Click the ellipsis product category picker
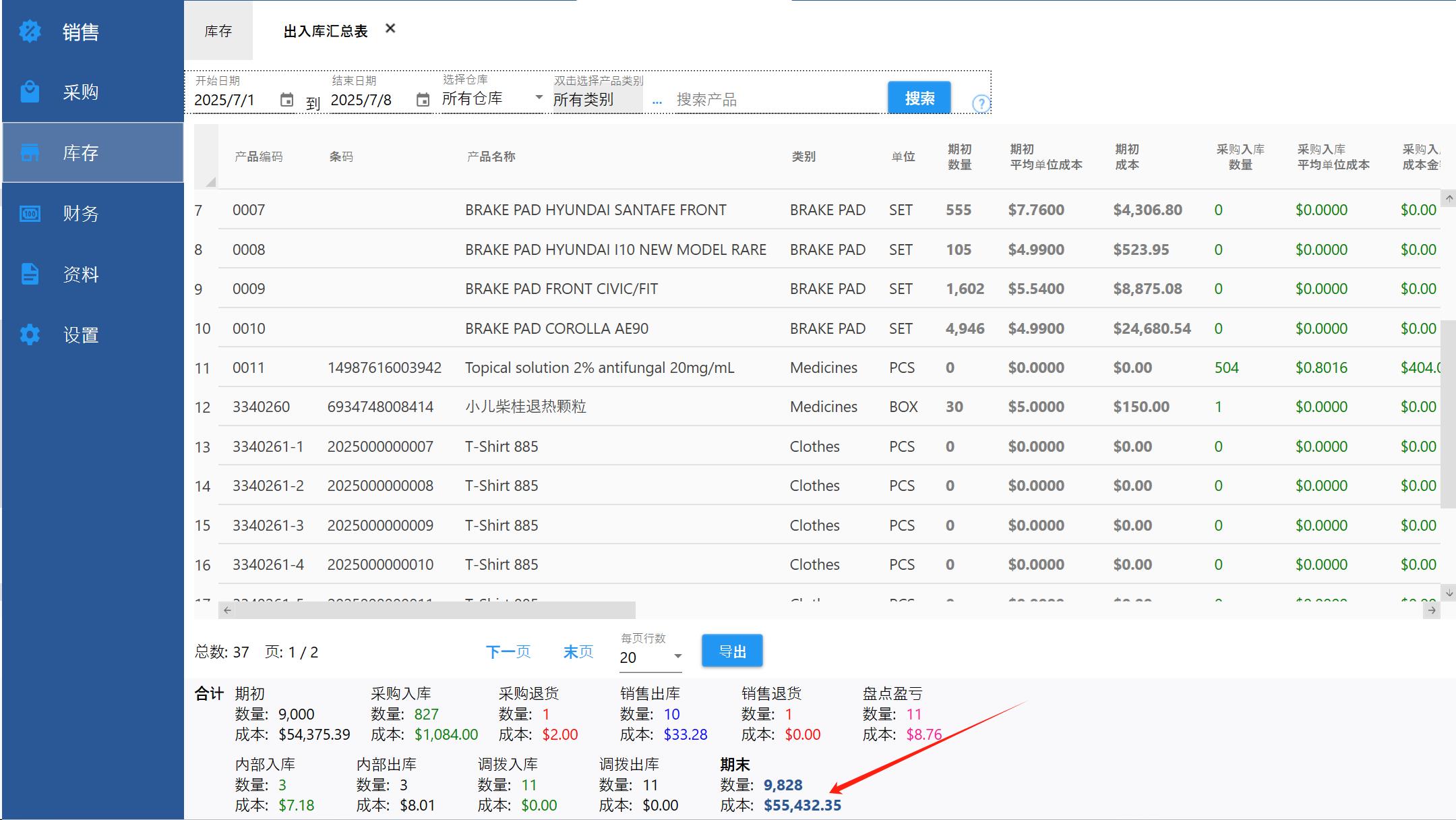Image resolution: width=1456 pixels, height=820 pixels. click(x=657, y=101)
